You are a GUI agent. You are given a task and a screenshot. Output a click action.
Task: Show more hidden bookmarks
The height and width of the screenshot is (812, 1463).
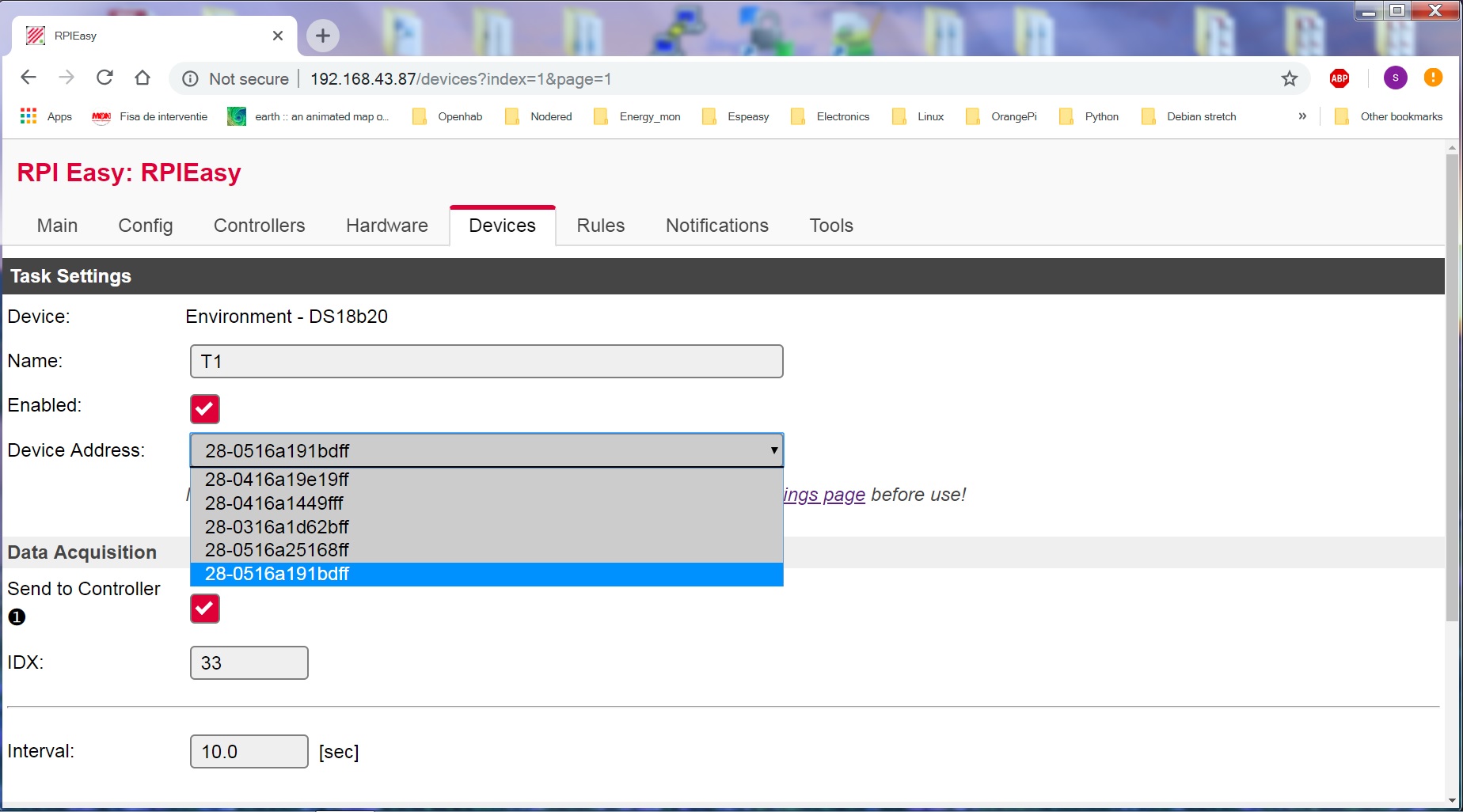point(1302,116)
